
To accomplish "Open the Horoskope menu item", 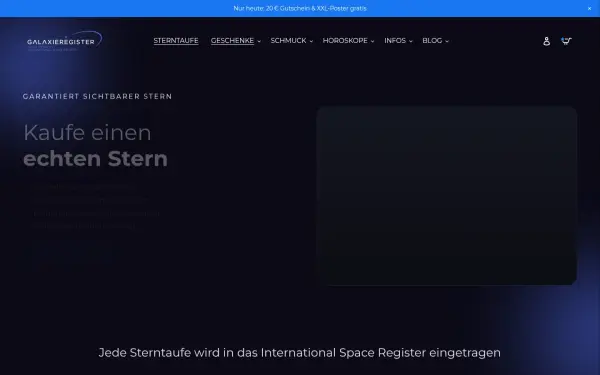I will click(x=345, y=41).
